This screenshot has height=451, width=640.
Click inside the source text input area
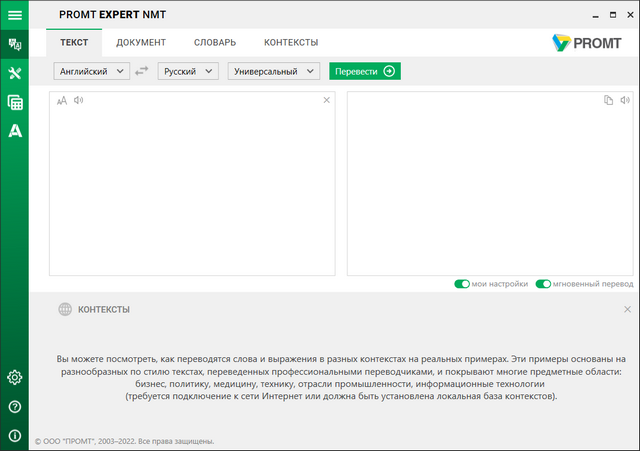pos(191,190)
